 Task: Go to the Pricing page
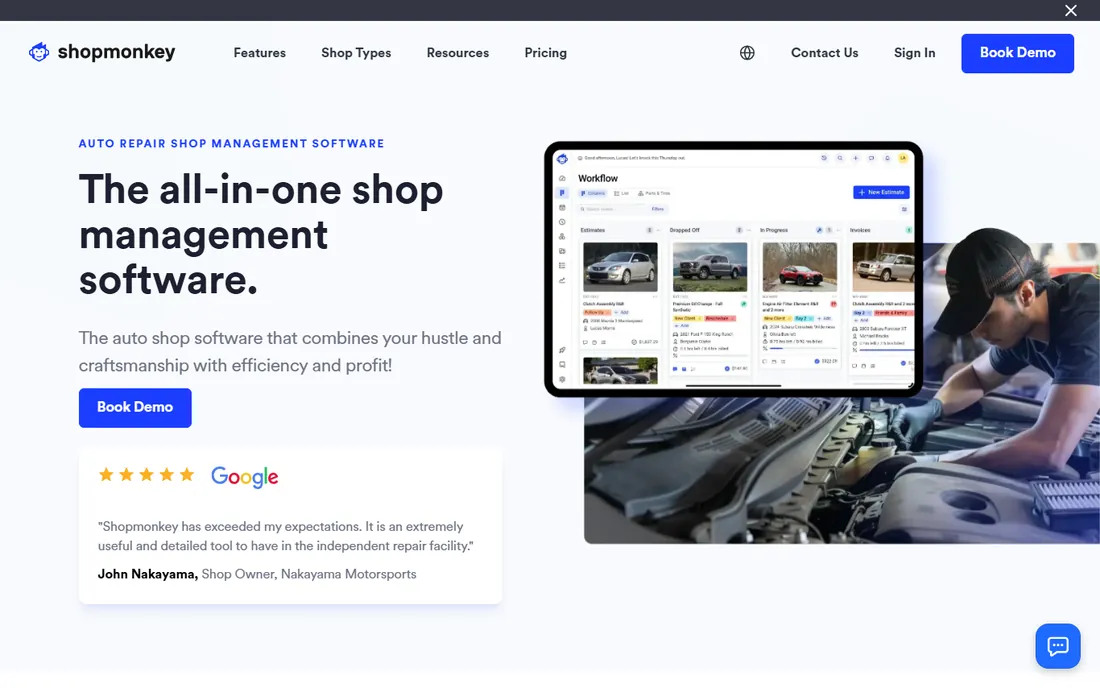coord(545,53)
